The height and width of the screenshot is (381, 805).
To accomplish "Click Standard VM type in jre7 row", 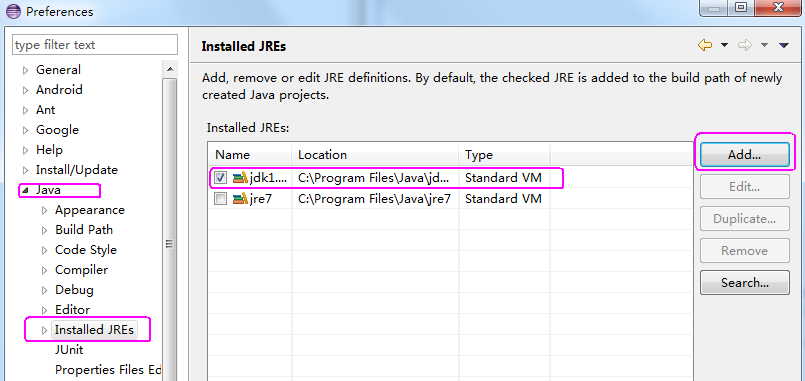I will coord(503,199).
